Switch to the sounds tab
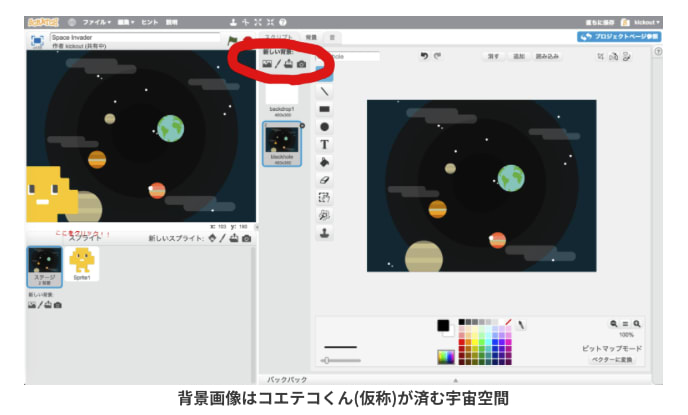 (332, 38)
